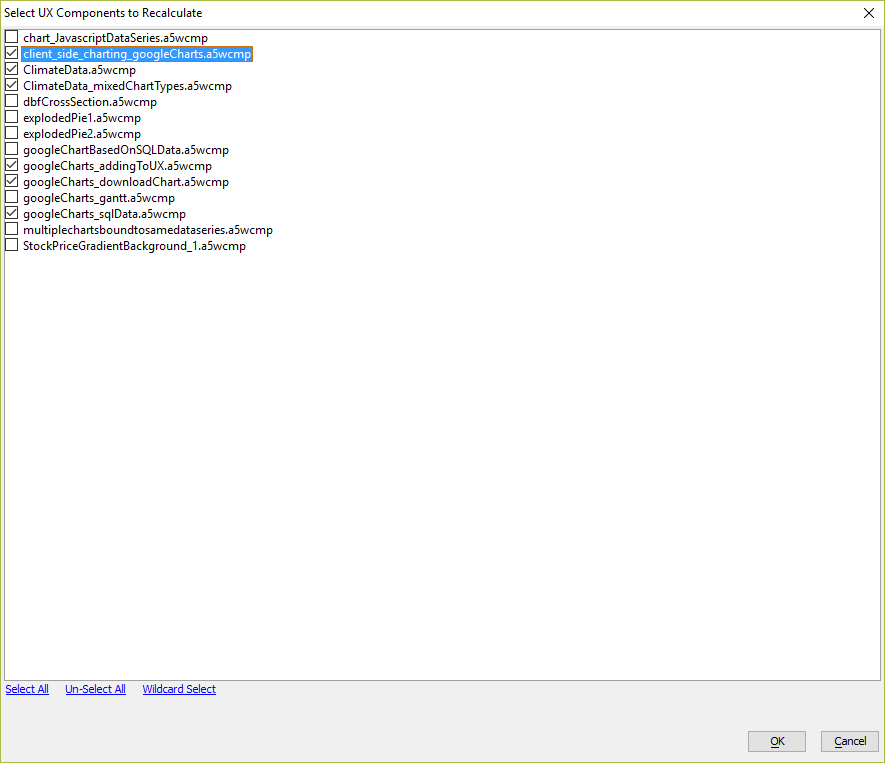Check the googleCharts_gantt.a5wcmp checkbox
The width and height of the screenshot is (885, 763).
(11, 197)
